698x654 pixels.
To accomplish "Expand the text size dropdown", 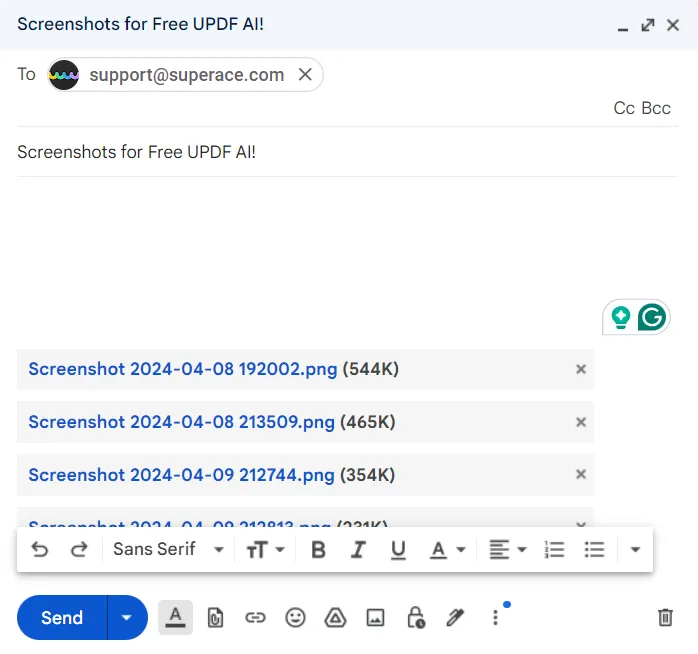I will point(266,550).
